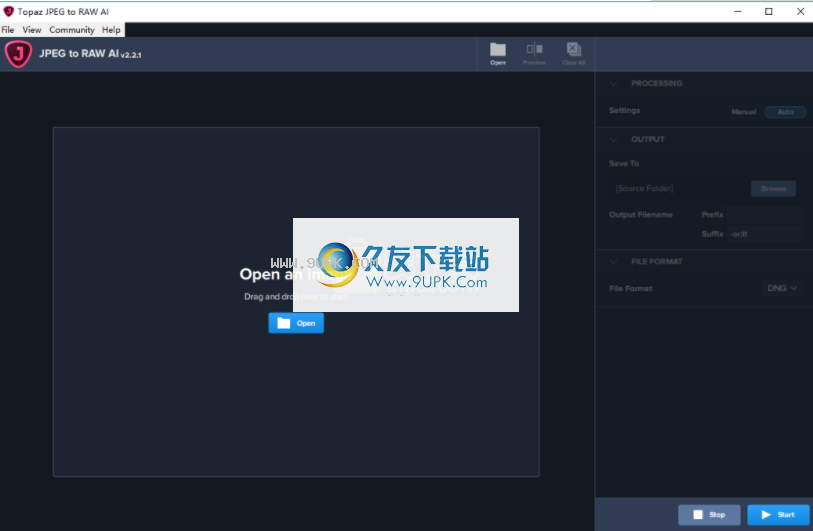Click the blue Open button in drop area
This screenshot has width=813, height=531.
click(x=296, y=323)
